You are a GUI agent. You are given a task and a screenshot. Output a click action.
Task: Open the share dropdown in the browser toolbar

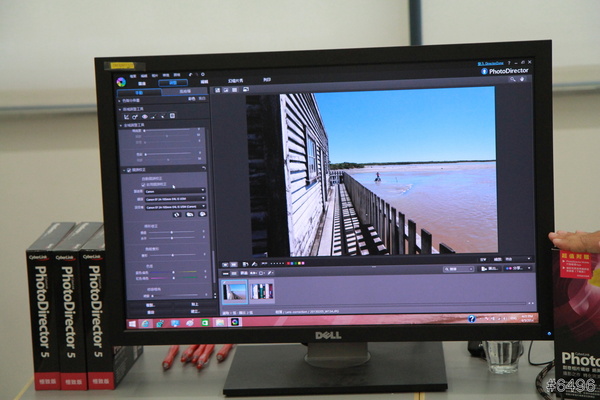518,268
